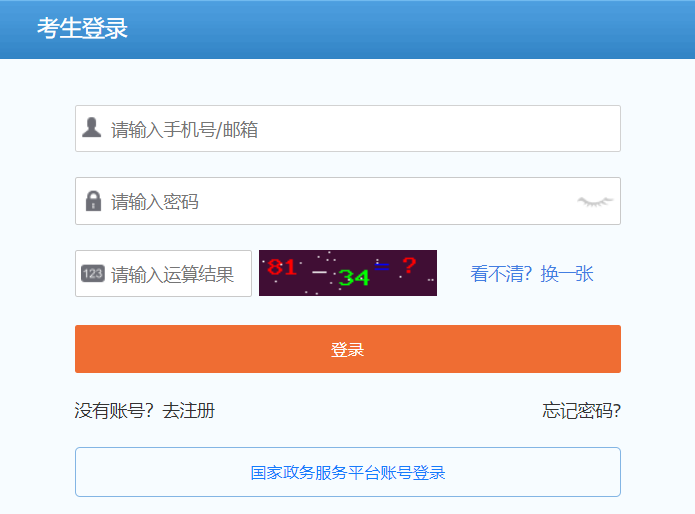The width and height of the screenshot is (695, 514).
Task: Show password using the closed-eye icon
Action: pos(594,202)
